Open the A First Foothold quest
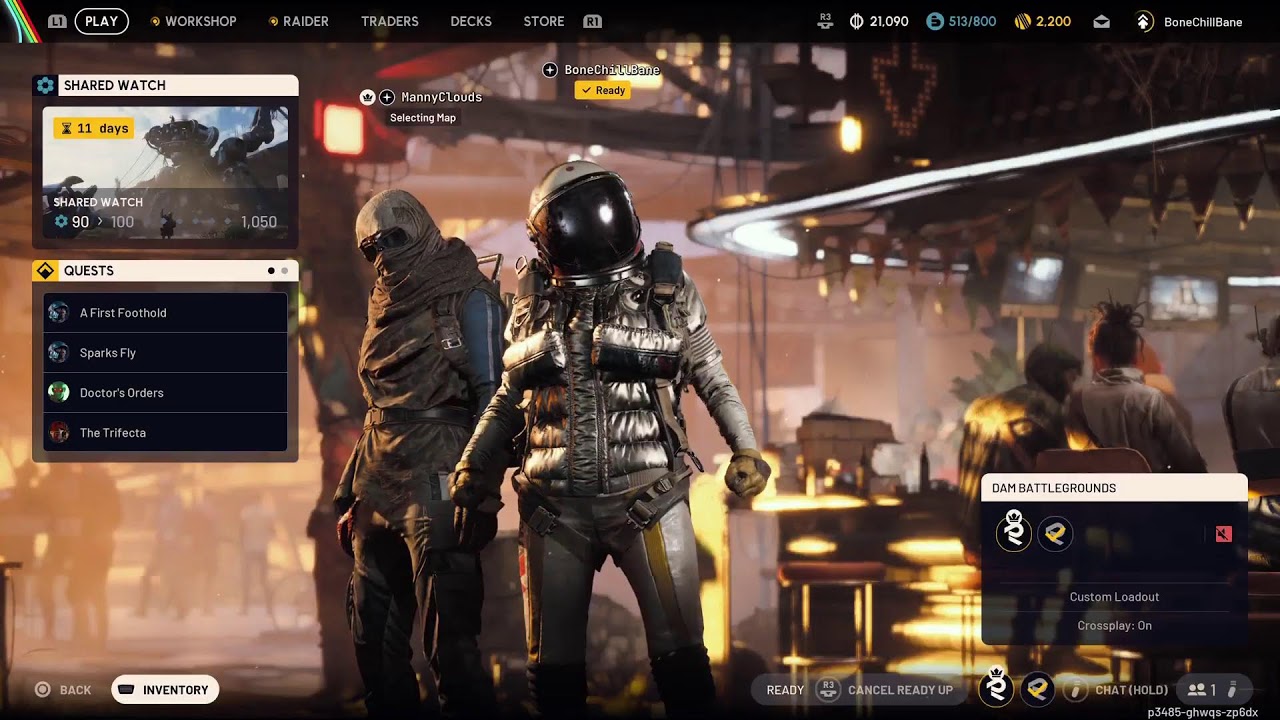Image resolution: width=1280 pixels, height=720 pixels. (166, 313)
